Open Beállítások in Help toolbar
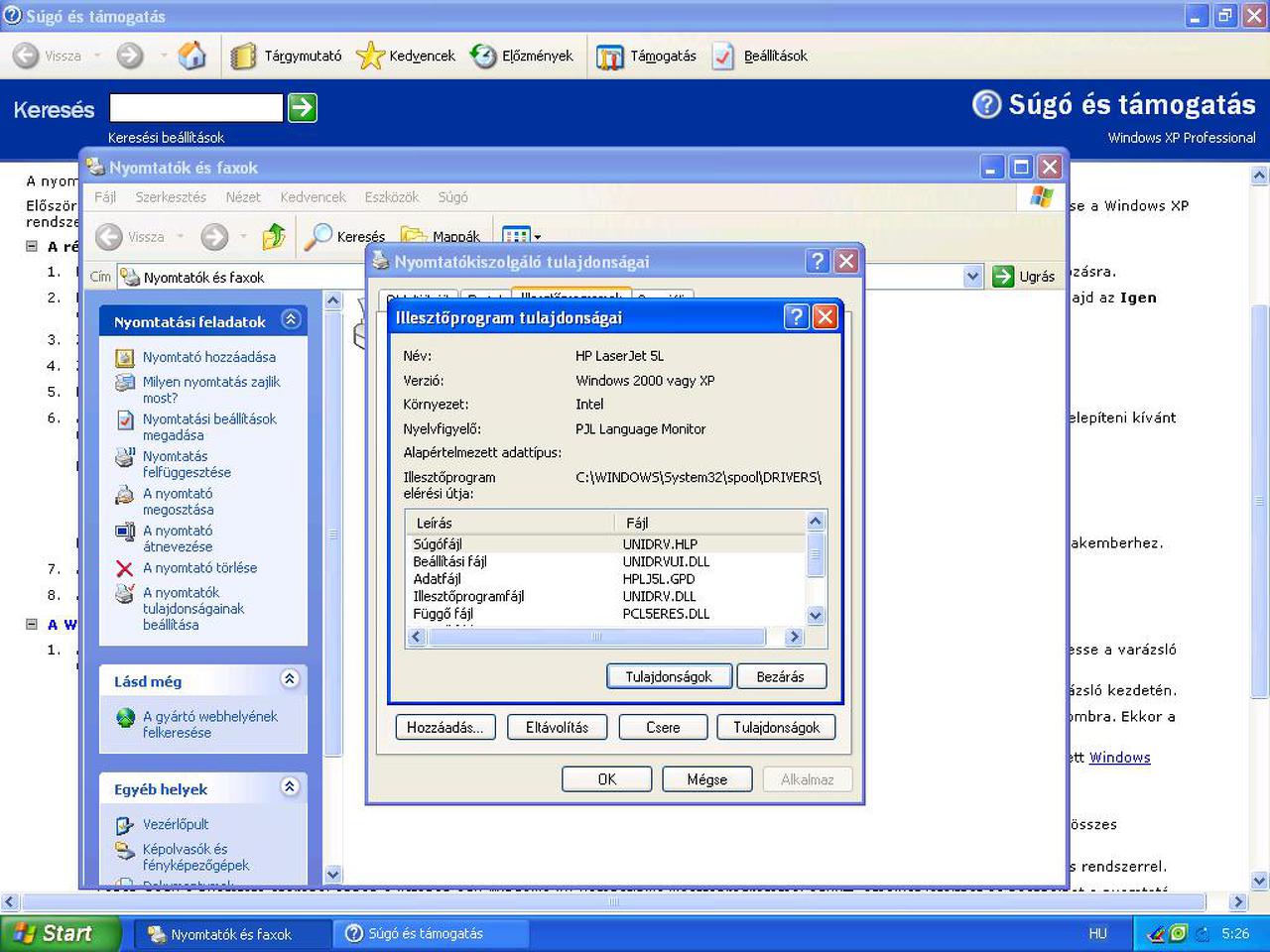Screen dimensions: 1270x952 (x=760, y=57)
